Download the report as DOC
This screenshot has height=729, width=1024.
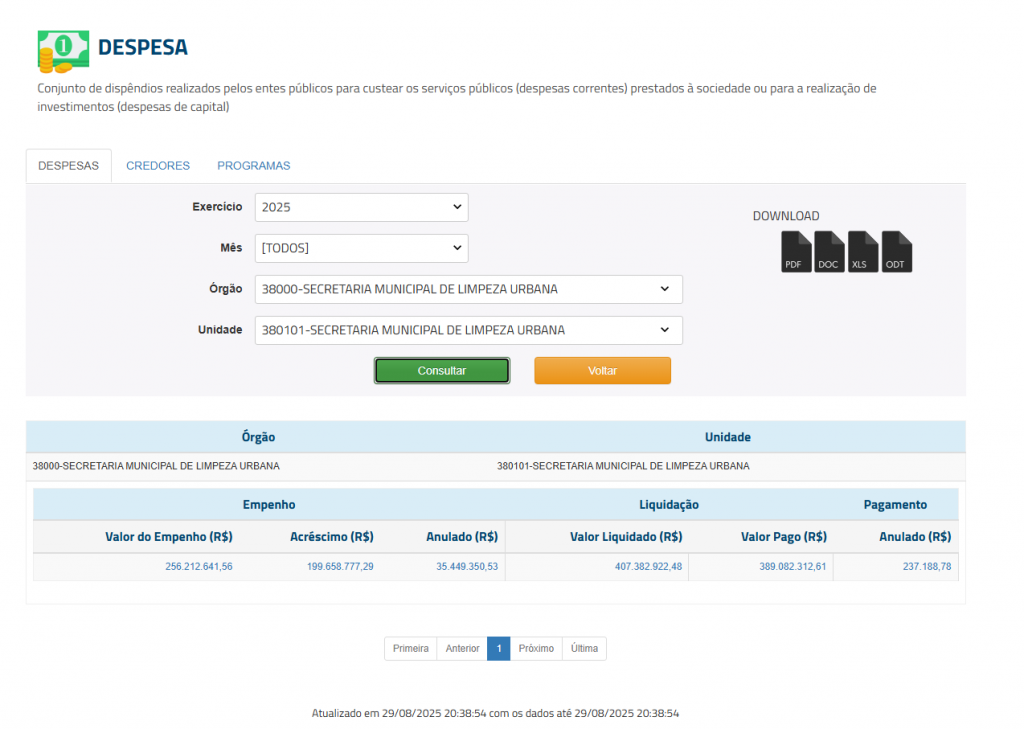(829, 252)
